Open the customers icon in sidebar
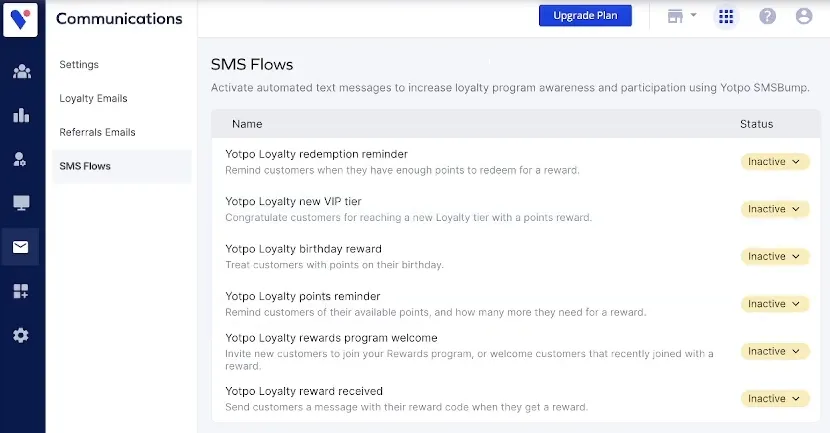The width and height of the screenshot is (830, 433). 21,71
